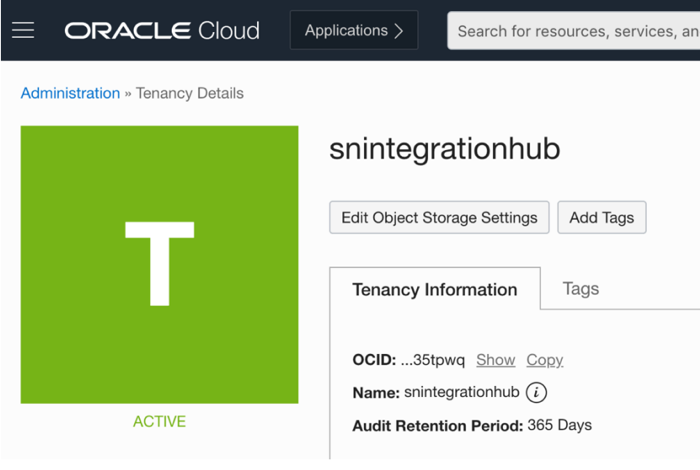
Task: Click the Tenancy Details breadcrumb text
Action: (190, 93)
